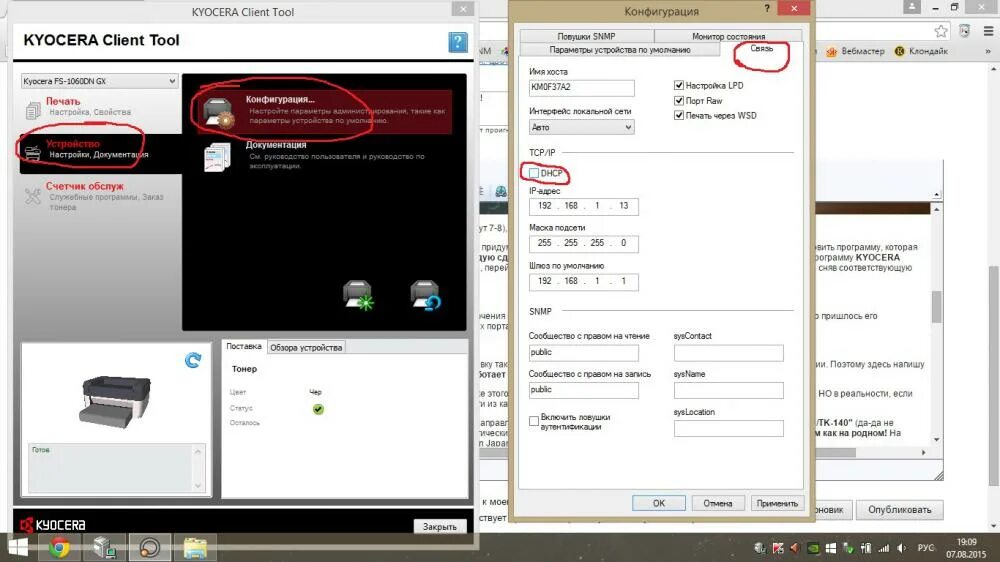Switch to the Обзора устройства tab
The image size is (1000, 562).
pyautogui.click(x=306, y=348)
